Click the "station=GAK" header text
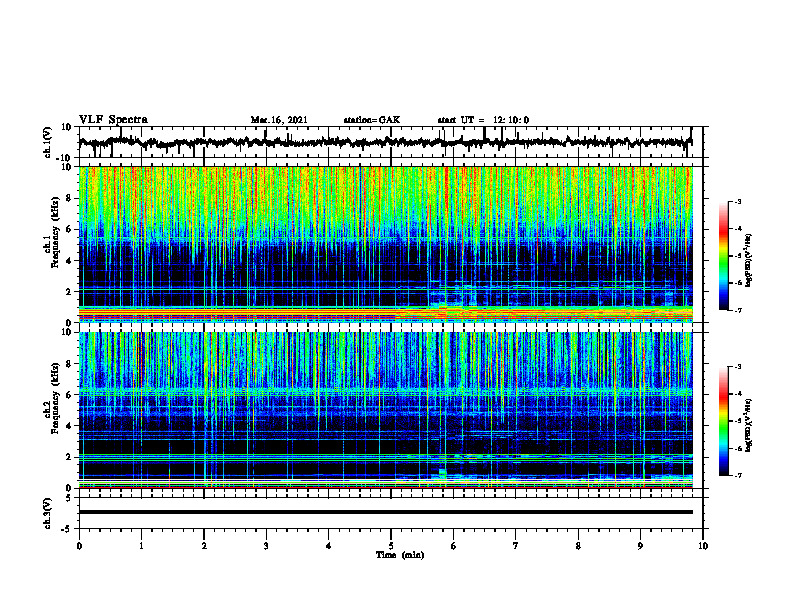This screenshot has width=792, height=612. click(x=372, y=120)
